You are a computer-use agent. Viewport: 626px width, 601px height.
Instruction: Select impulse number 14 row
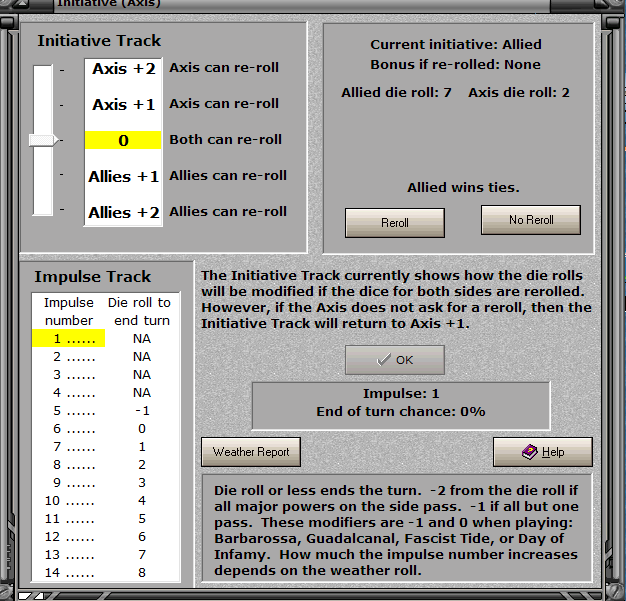pos(106,572)
